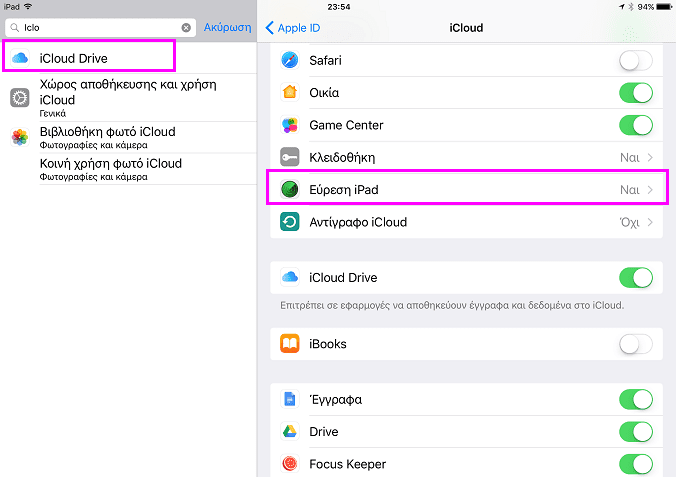The width and height of the screenshot is (676, 477).
Task: Disable the iCloud Drive switch
Action: (636, 277)
